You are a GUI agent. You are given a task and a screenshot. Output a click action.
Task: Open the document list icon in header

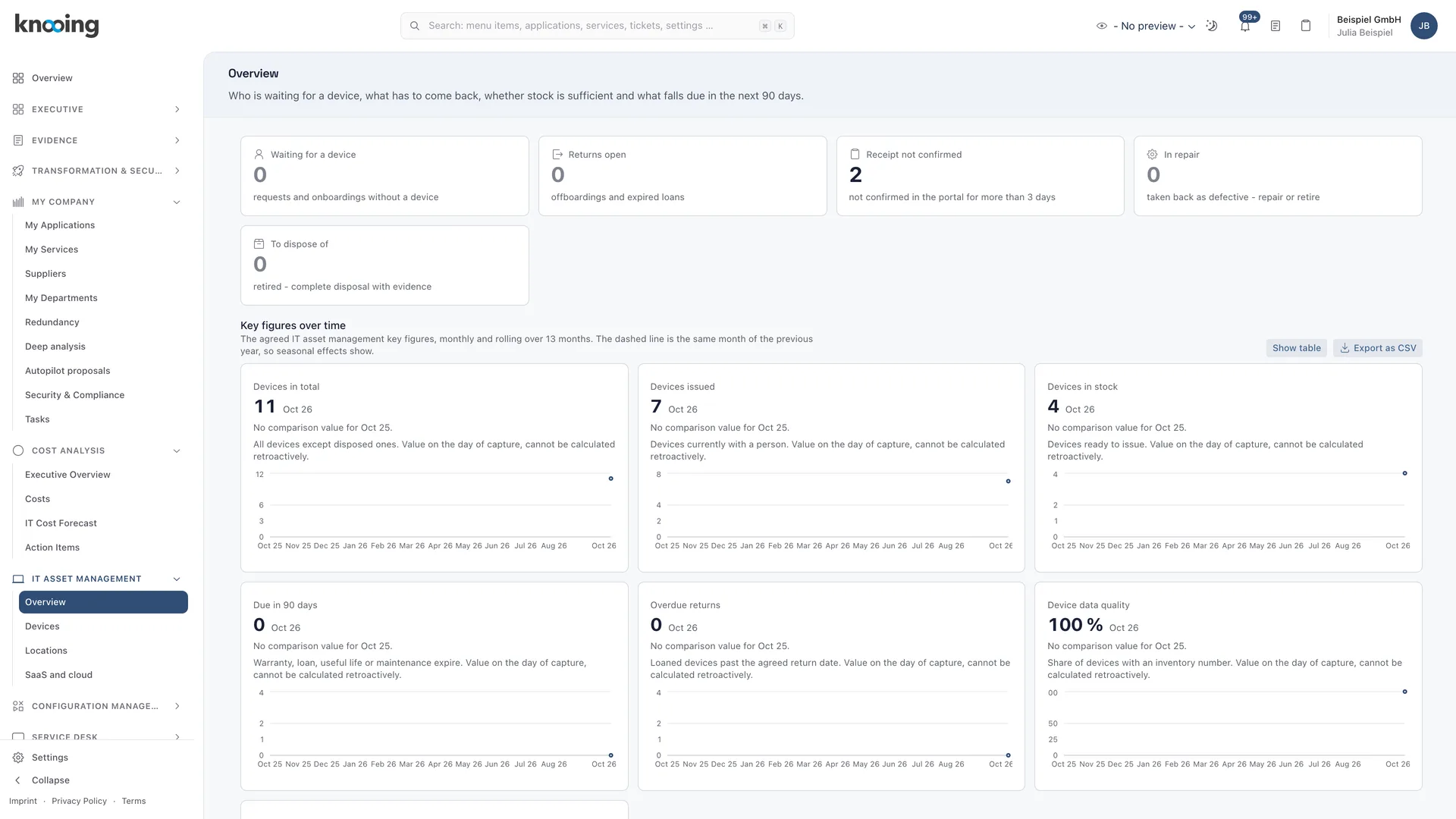(x=1276, y=26)
